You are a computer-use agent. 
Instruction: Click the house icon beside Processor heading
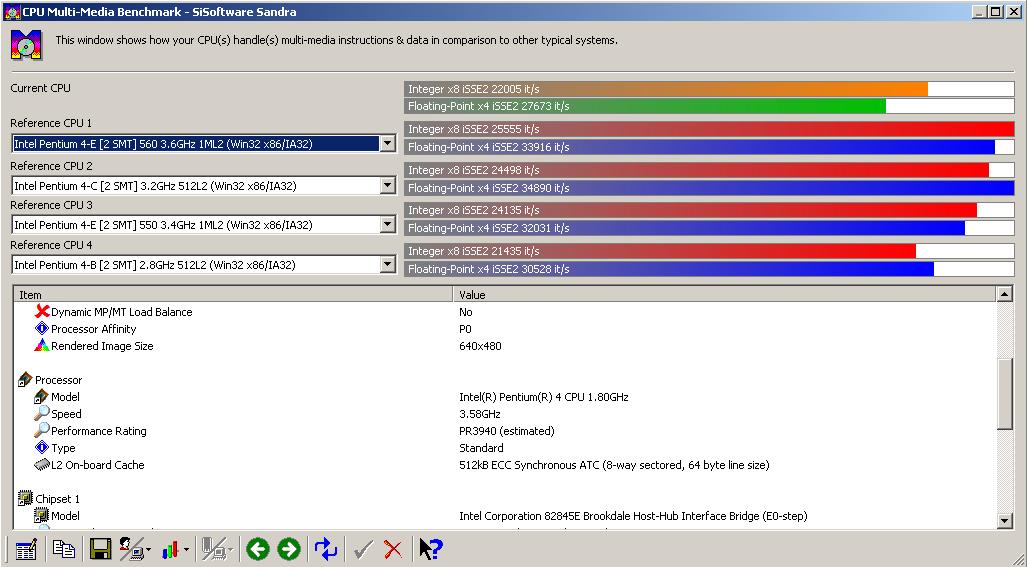pyautogui.click(x=25, y=379)
